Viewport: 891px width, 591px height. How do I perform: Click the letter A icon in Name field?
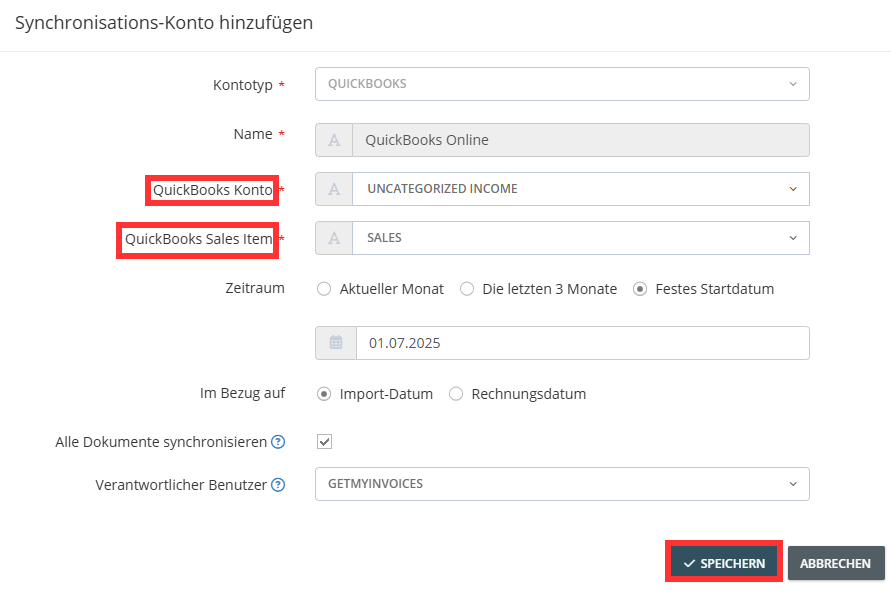pos(334,140)
